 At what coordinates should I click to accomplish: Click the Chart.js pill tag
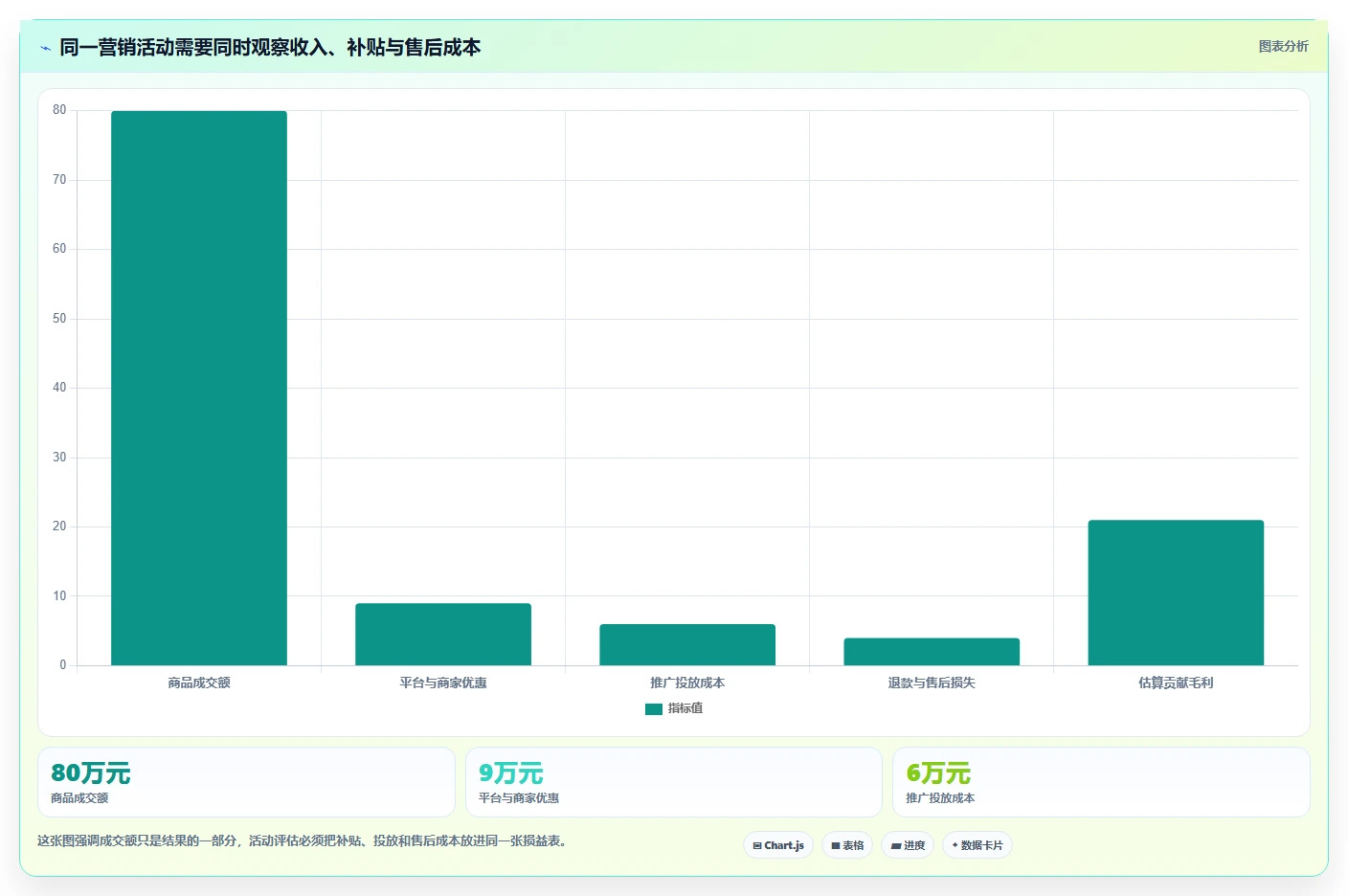[778, 845]
